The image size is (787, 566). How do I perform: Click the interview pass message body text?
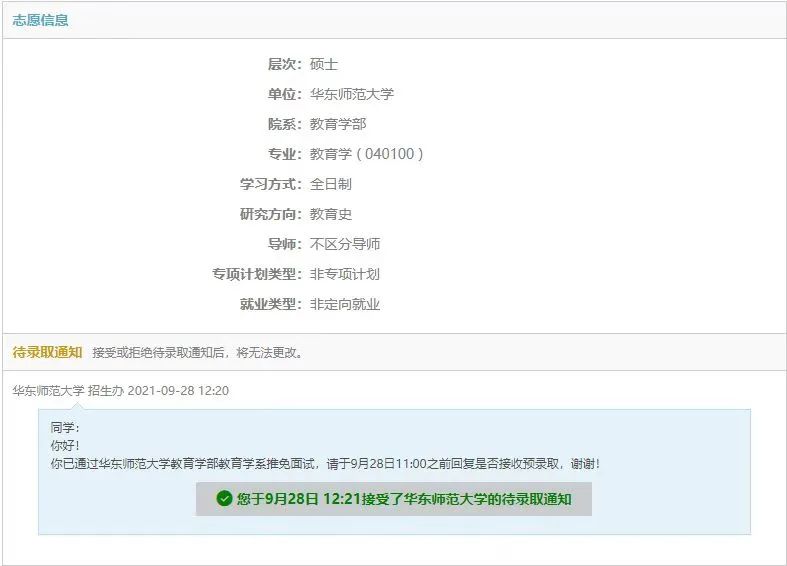pyautogui.click(x=325, y=464)
